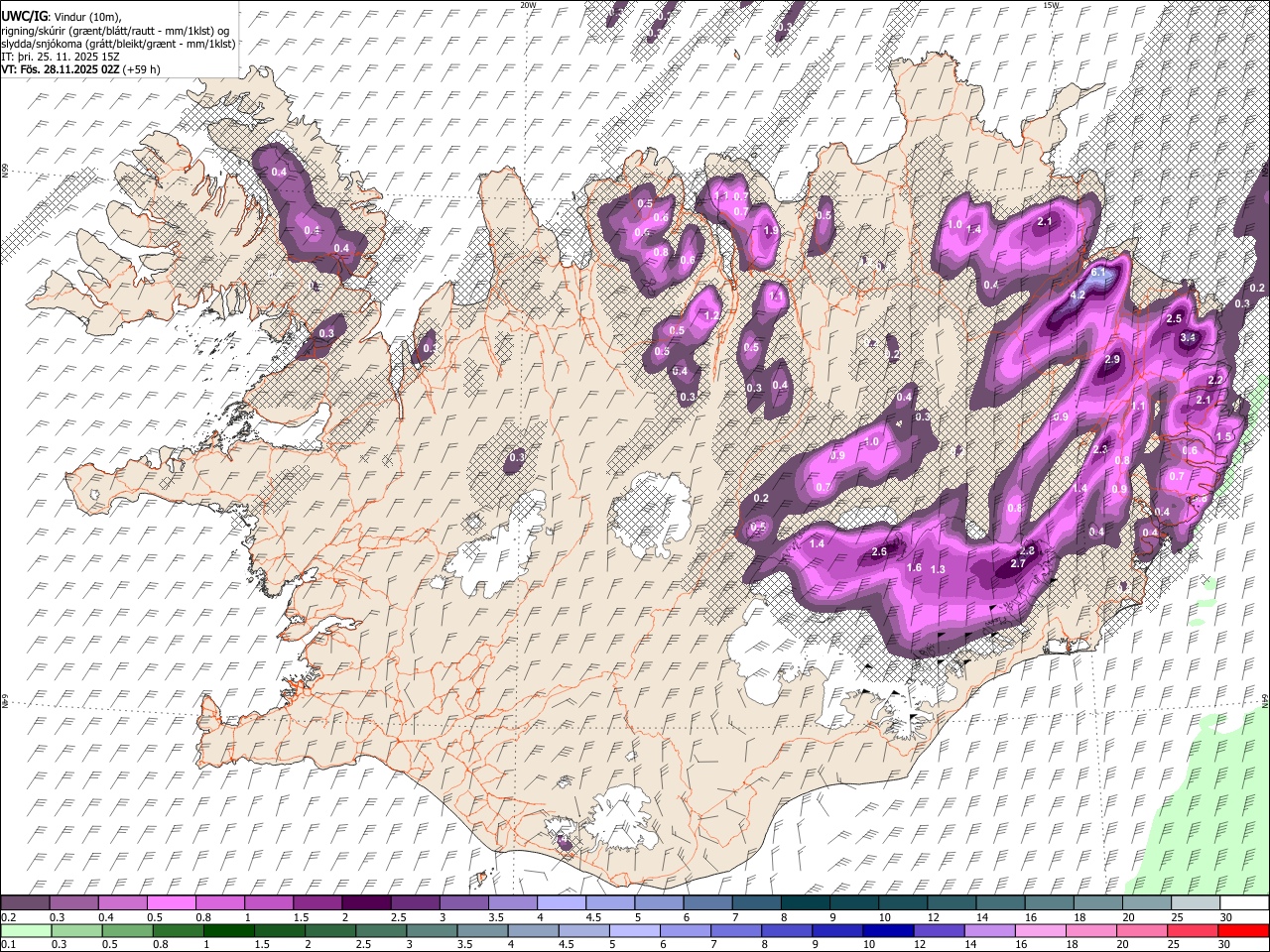This screenshot has height=952, width=1270.
Task: Click the 4.2 snowfall value on the map
Action: click(x=1078, y=296)
